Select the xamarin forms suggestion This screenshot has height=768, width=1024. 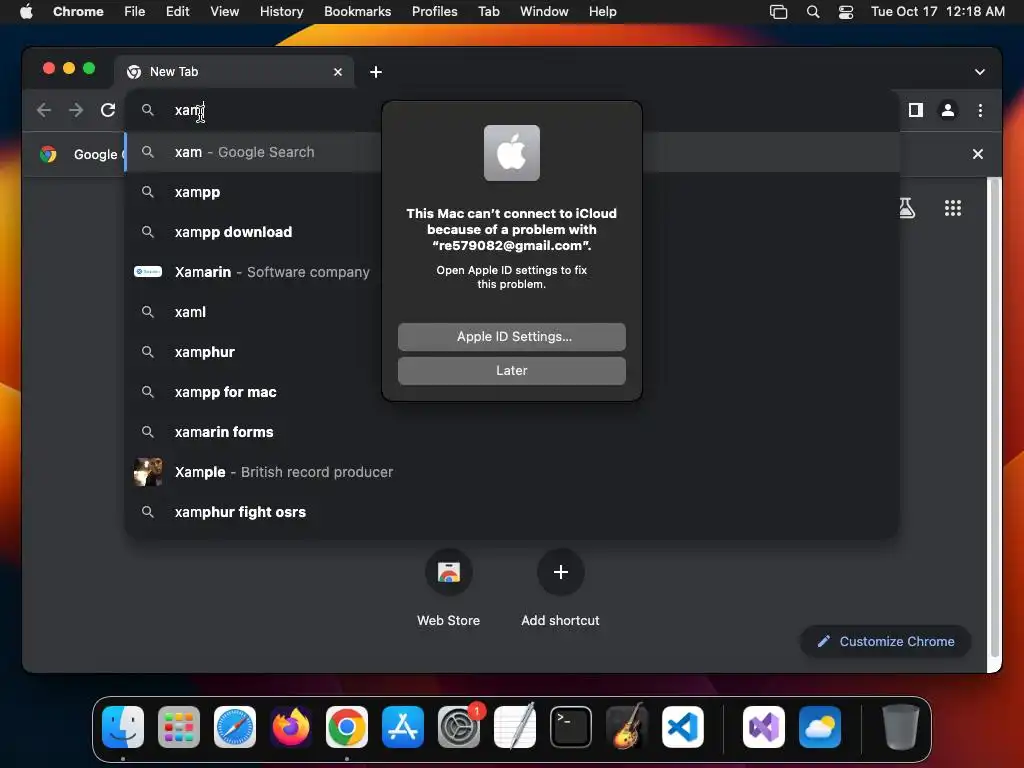point(512,432)
